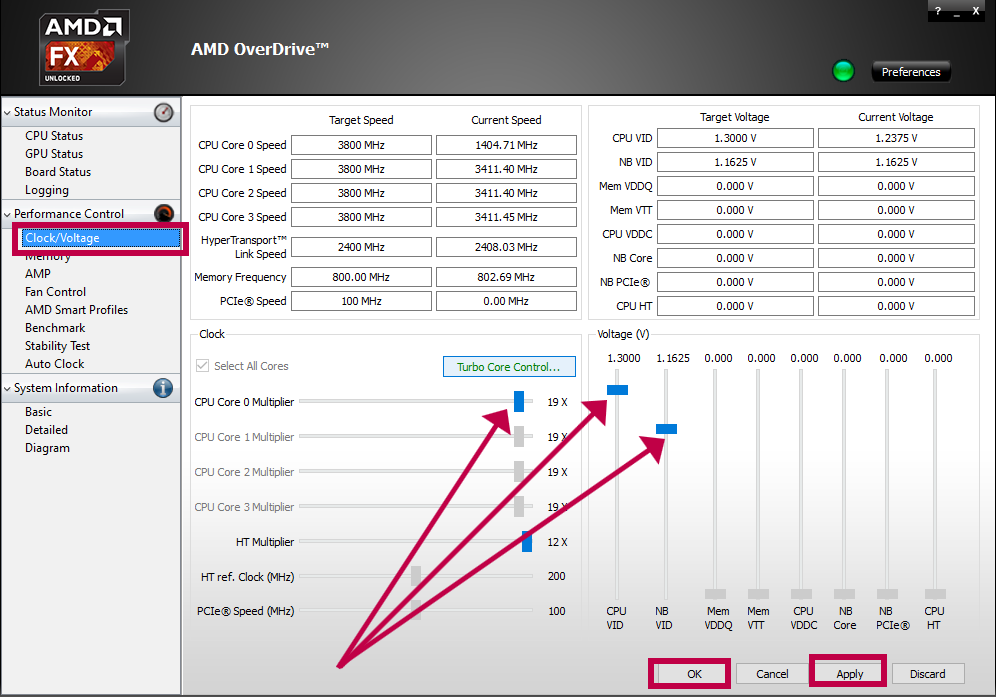Open the Board Status page
Image resolution: width=996 pixels, height=697 pixels.
coord(58,172)
